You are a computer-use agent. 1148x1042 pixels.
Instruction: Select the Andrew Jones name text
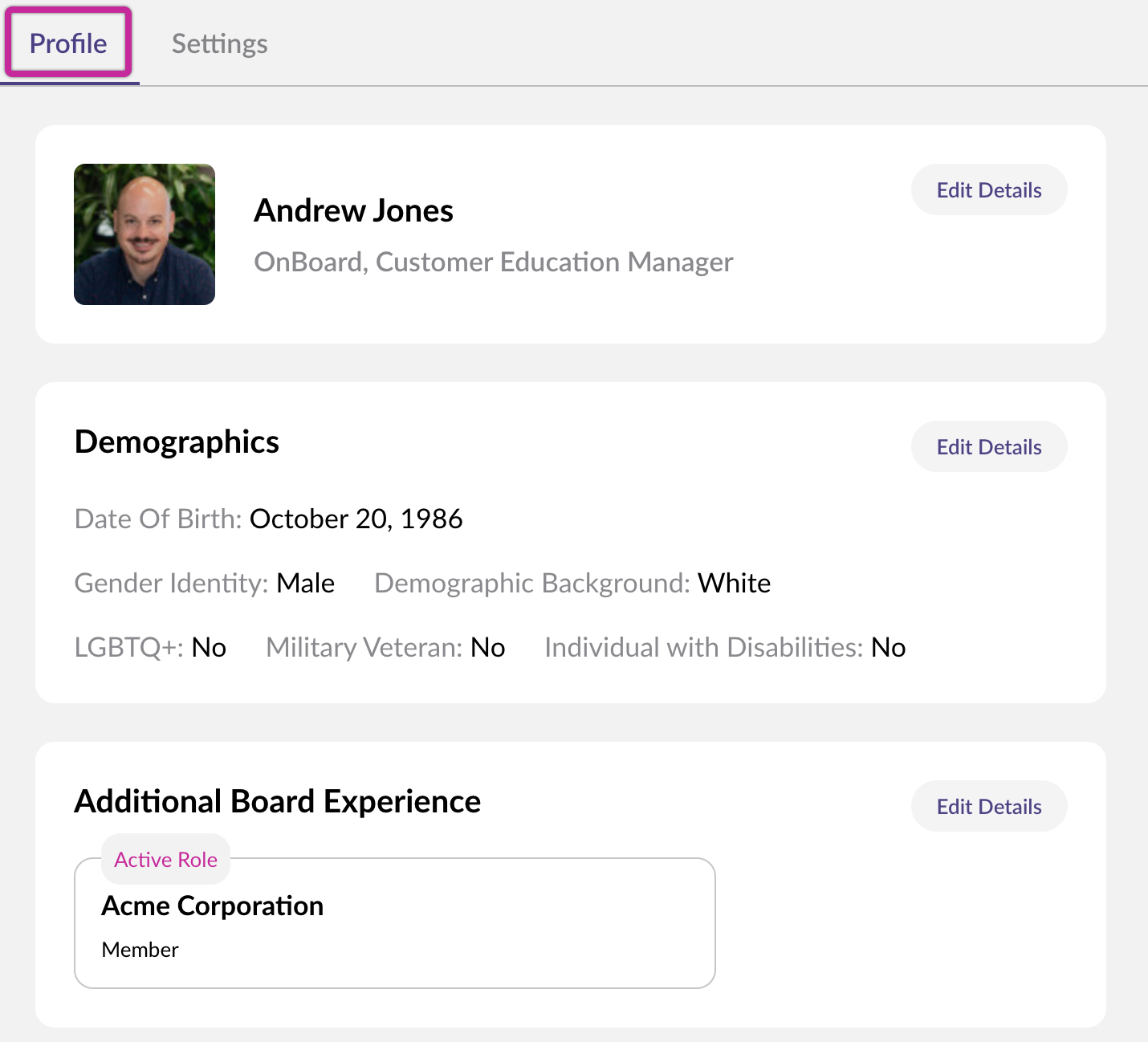point(354,210)
